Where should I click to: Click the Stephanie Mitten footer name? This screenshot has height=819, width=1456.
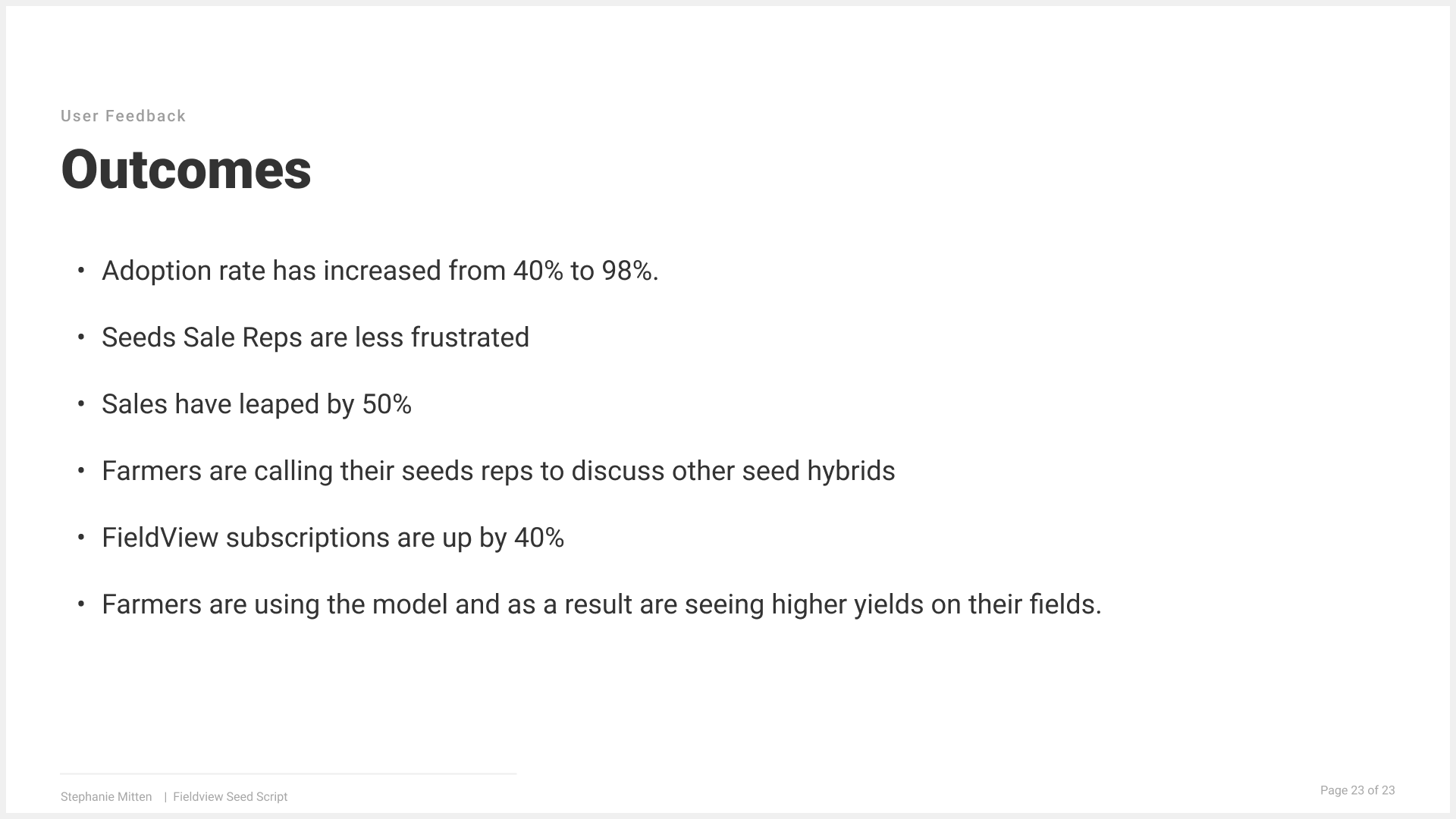(106, 797)
